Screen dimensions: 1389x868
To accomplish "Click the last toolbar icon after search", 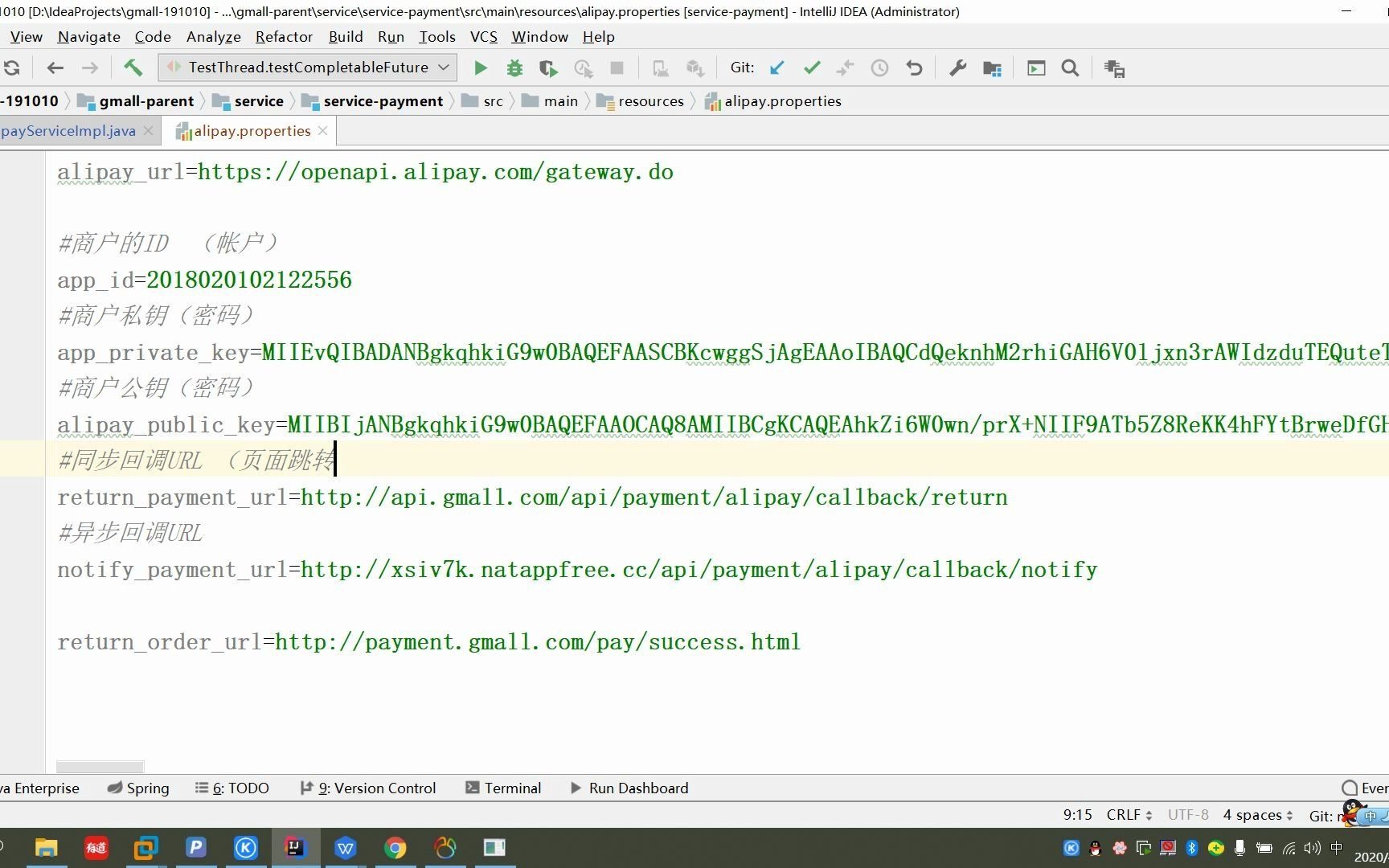I will [x=1114, y=68].
